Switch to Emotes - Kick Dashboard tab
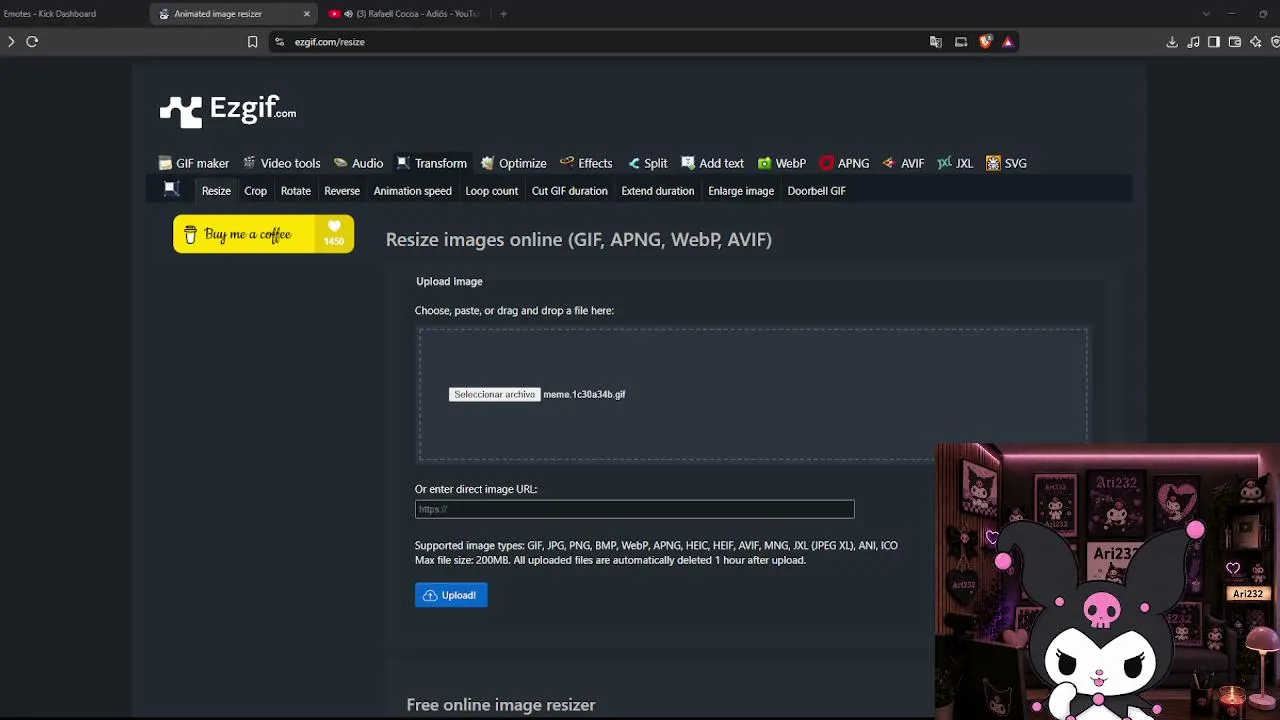 [50, 14]
